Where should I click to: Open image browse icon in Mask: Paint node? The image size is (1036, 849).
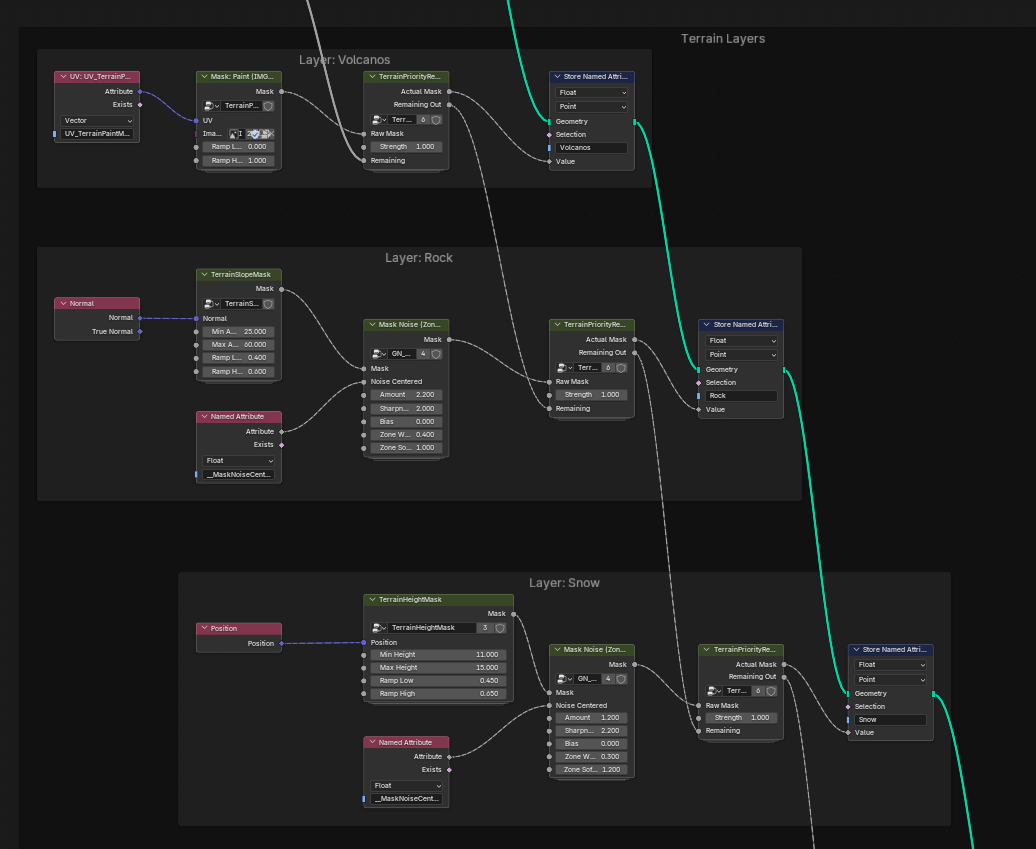coord(235,133)
